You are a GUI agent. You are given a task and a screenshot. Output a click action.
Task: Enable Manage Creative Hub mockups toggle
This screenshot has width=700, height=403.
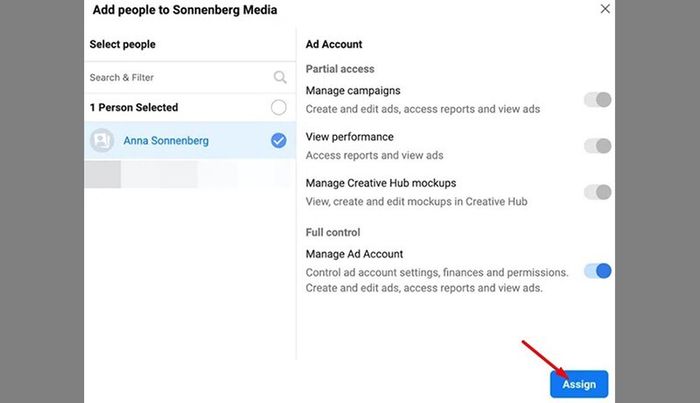(597, 192)
